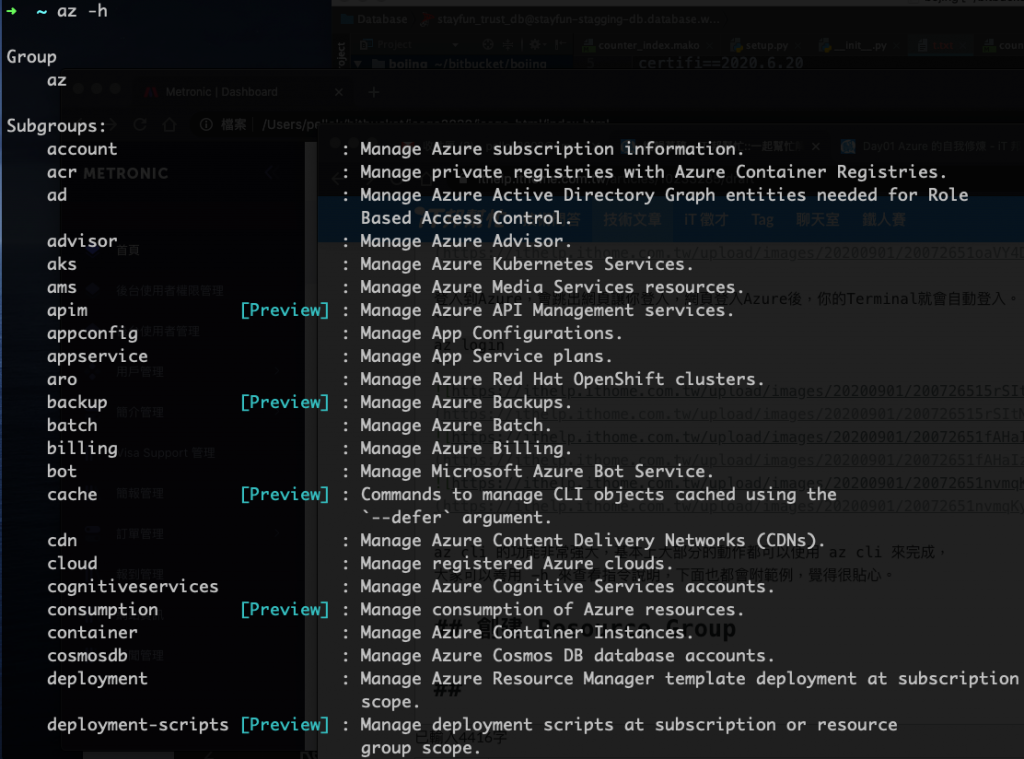This screenshot has height=759, width=1024.
Task: Select the 'bot' subgroup name
Action: (x=61, y=472)
